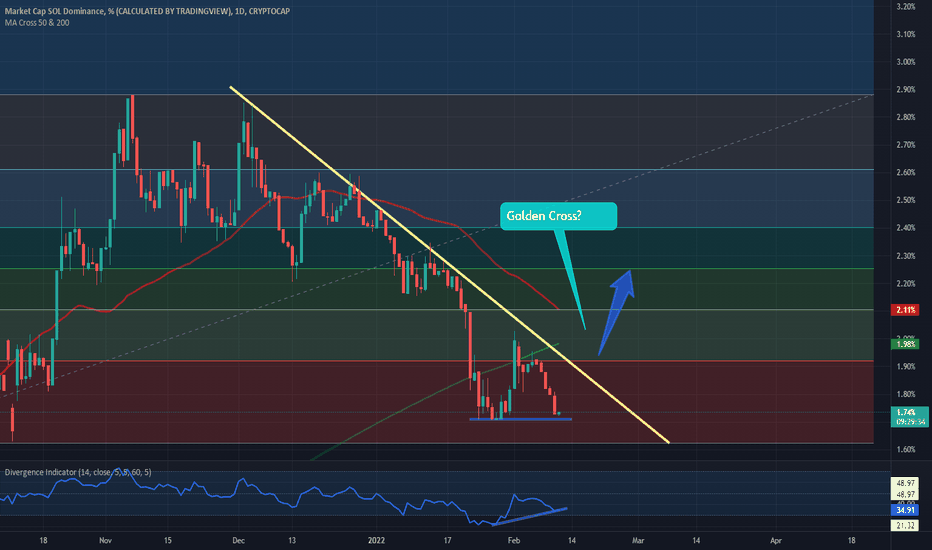Click the Apr date on the time axis

click(x=776, y=540)
